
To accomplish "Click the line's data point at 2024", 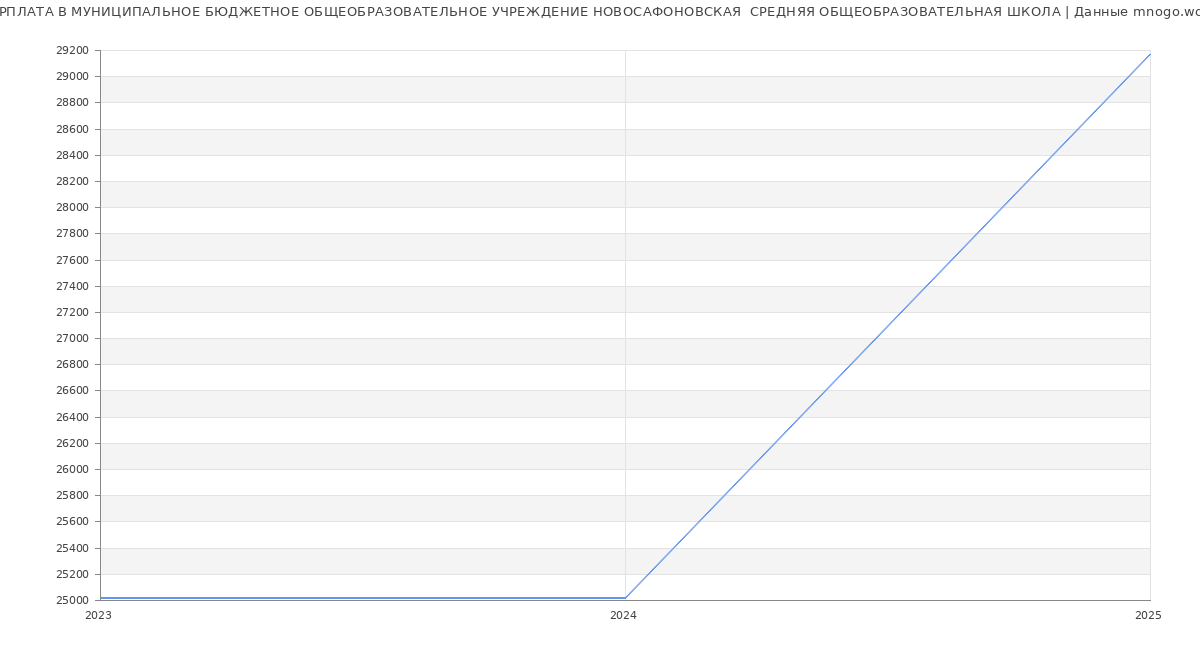I will click(x=625, y=598).
